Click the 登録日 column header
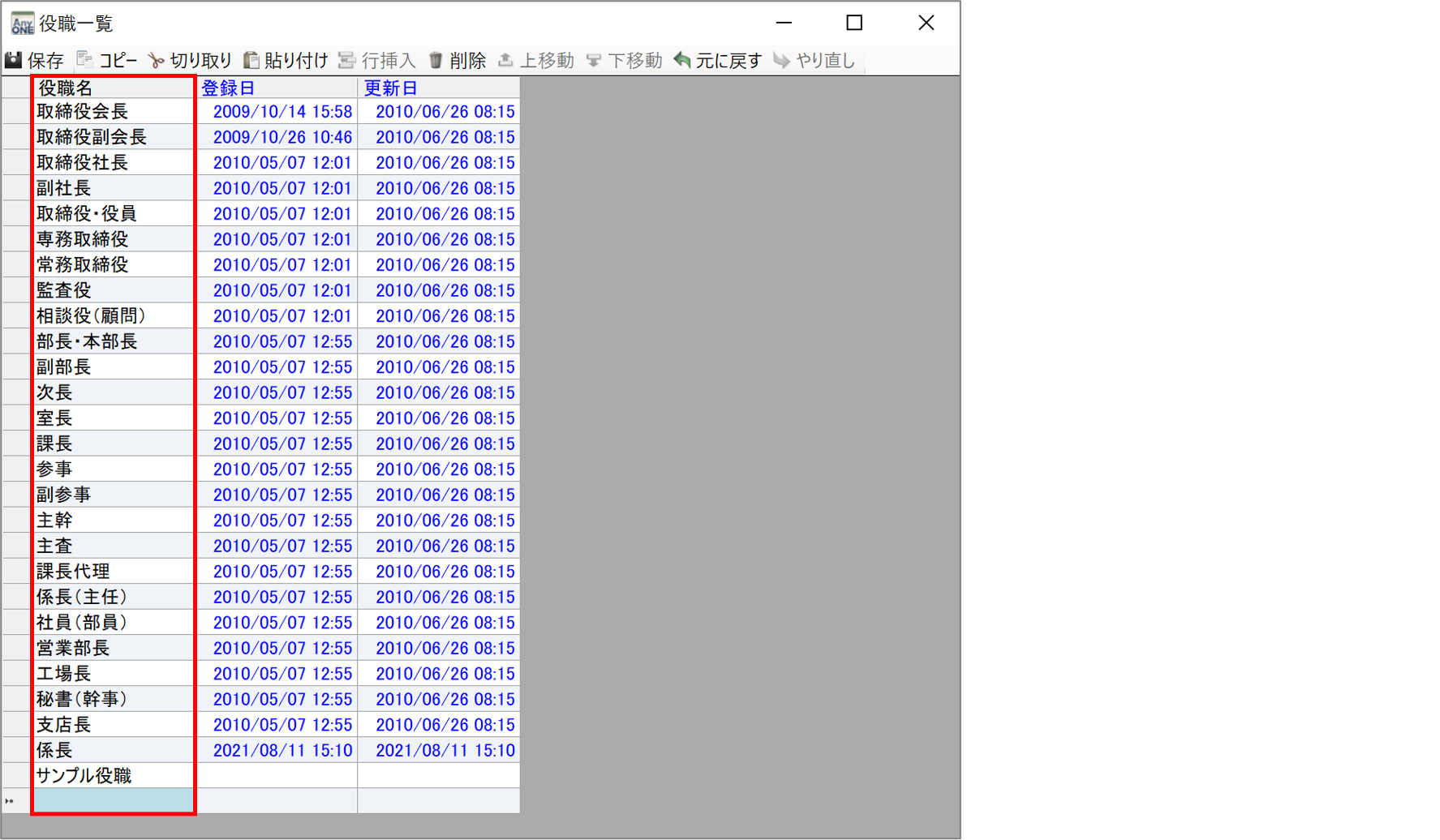 (x=276, y=88)
